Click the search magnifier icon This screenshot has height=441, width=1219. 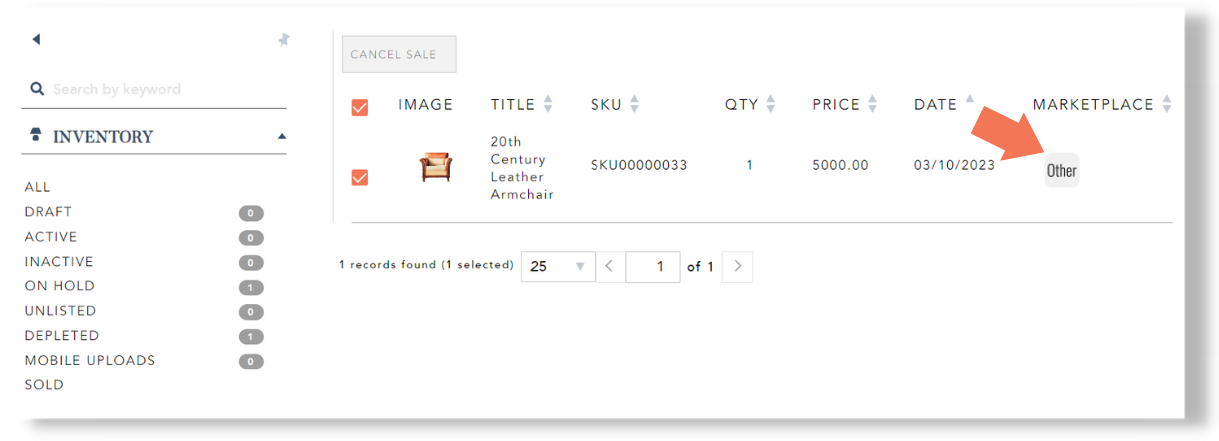pos(37,89)
